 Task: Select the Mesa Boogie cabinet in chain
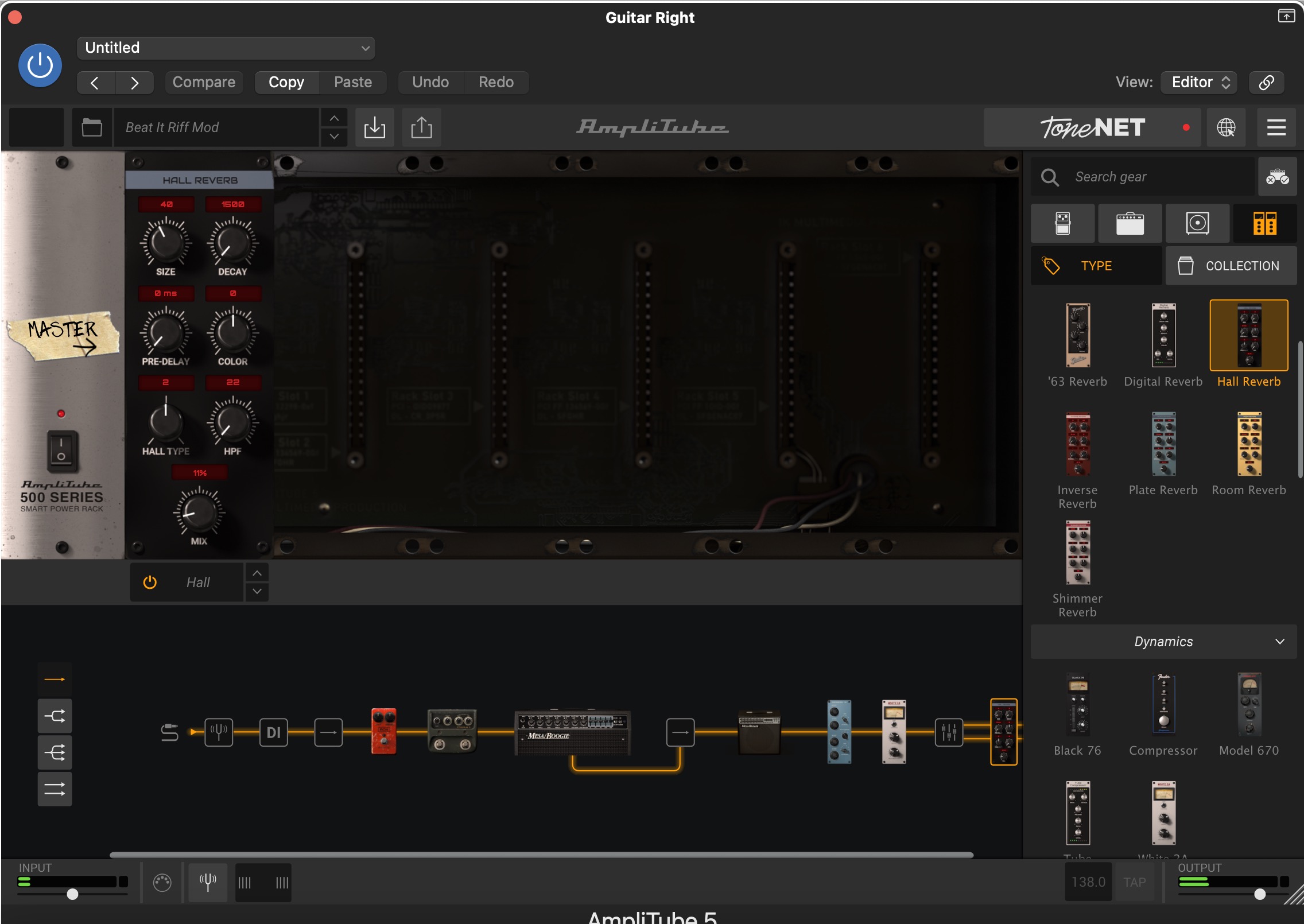[759, 732]
